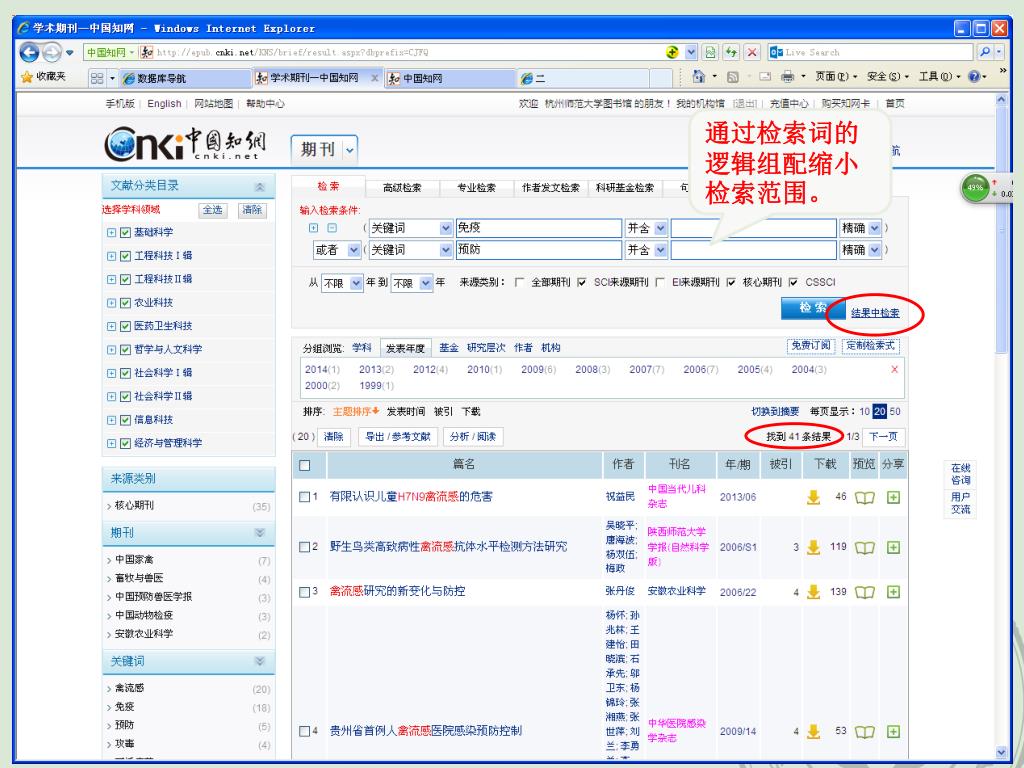
Task: Click the browser Back arrow button
Action: coord(29,52)
